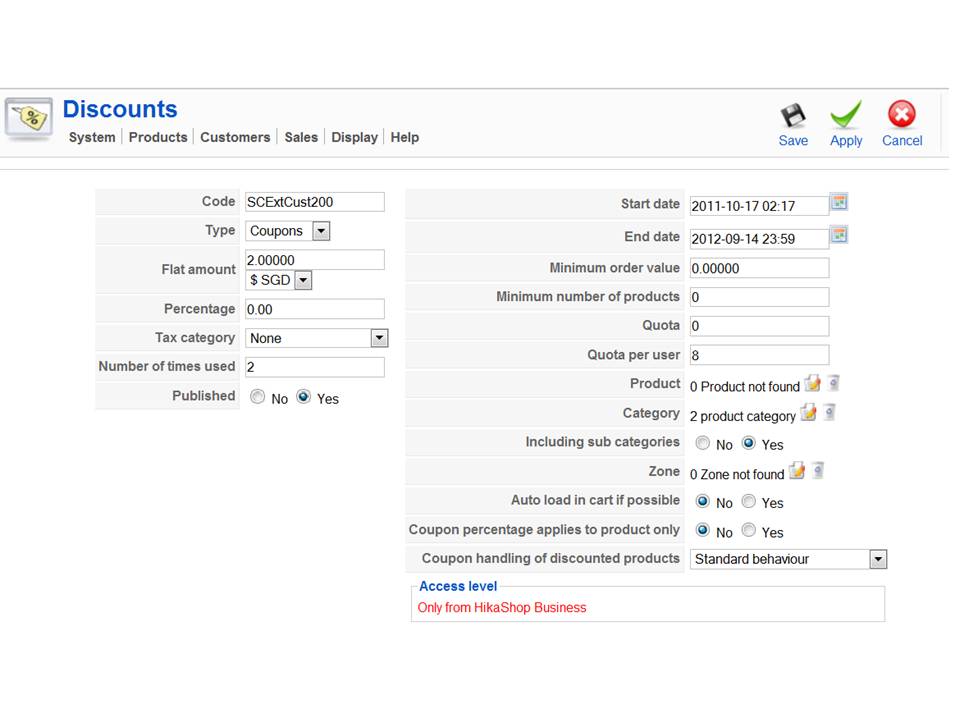Click the delete icon in Zone row
The image size is (960, 720).
pyautogui.click(x=818, y=471)
